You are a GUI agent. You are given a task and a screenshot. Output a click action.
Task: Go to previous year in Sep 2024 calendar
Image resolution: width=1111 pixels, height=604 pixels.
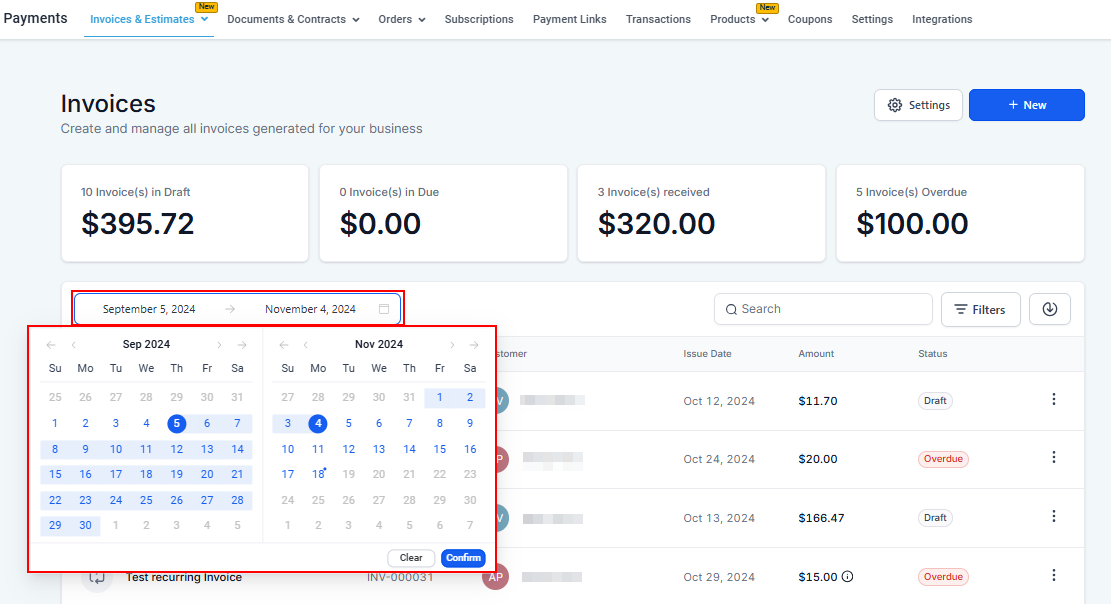[51, 345]
